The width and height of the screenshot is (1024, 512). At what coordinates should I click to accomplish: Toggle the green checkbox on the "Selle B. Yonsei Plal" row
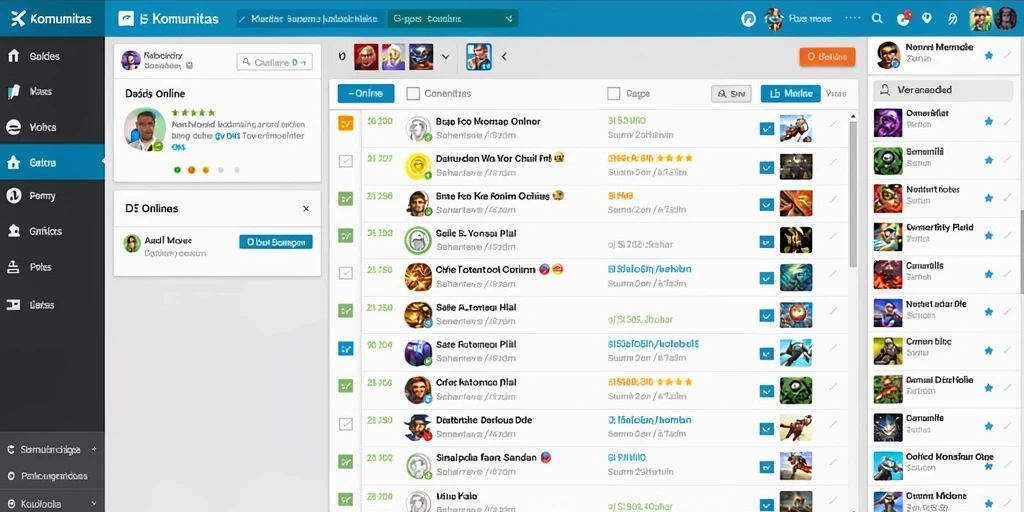point(345,235)
